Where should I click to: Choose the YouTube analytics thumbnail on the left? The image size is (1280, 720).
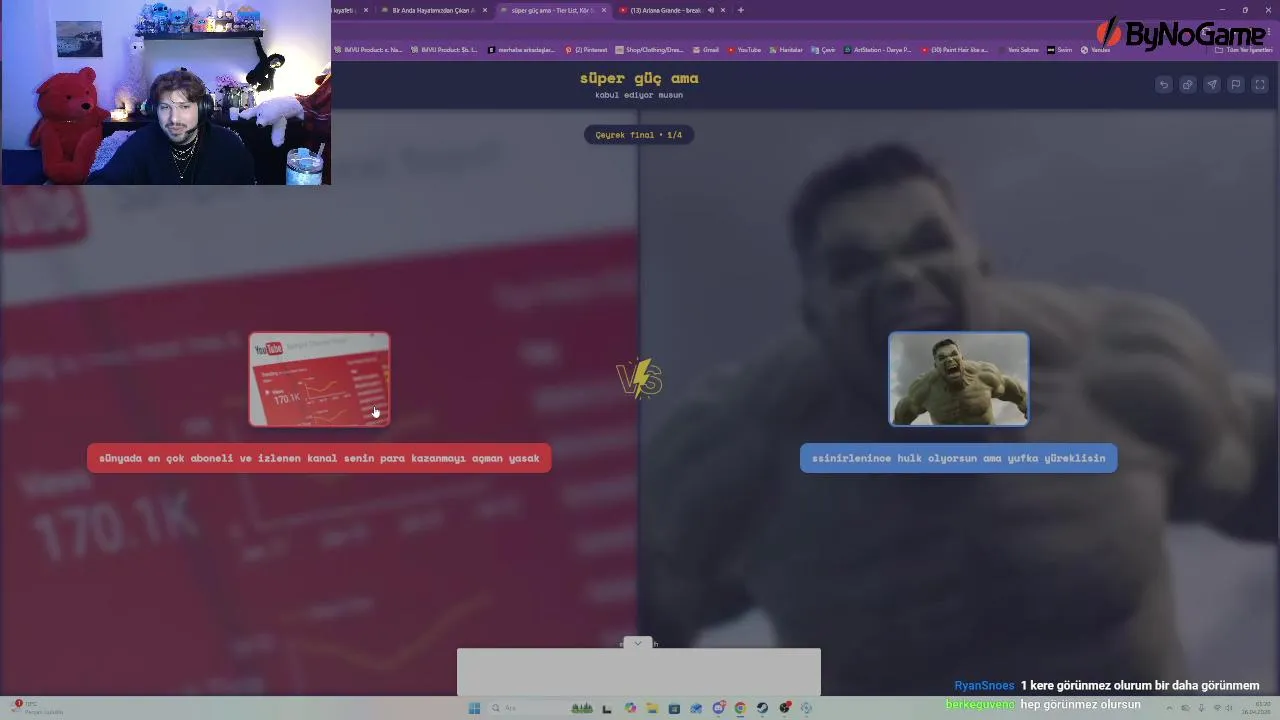click(319, 379)
